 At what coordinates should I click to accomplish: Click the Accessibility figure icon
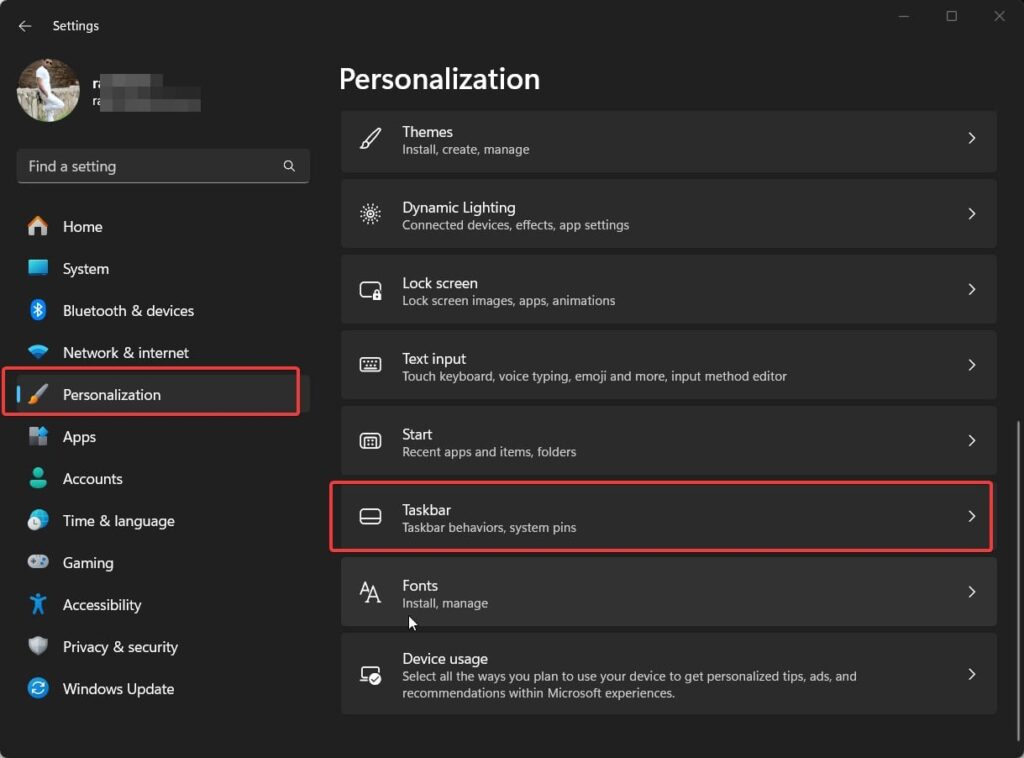38,604
